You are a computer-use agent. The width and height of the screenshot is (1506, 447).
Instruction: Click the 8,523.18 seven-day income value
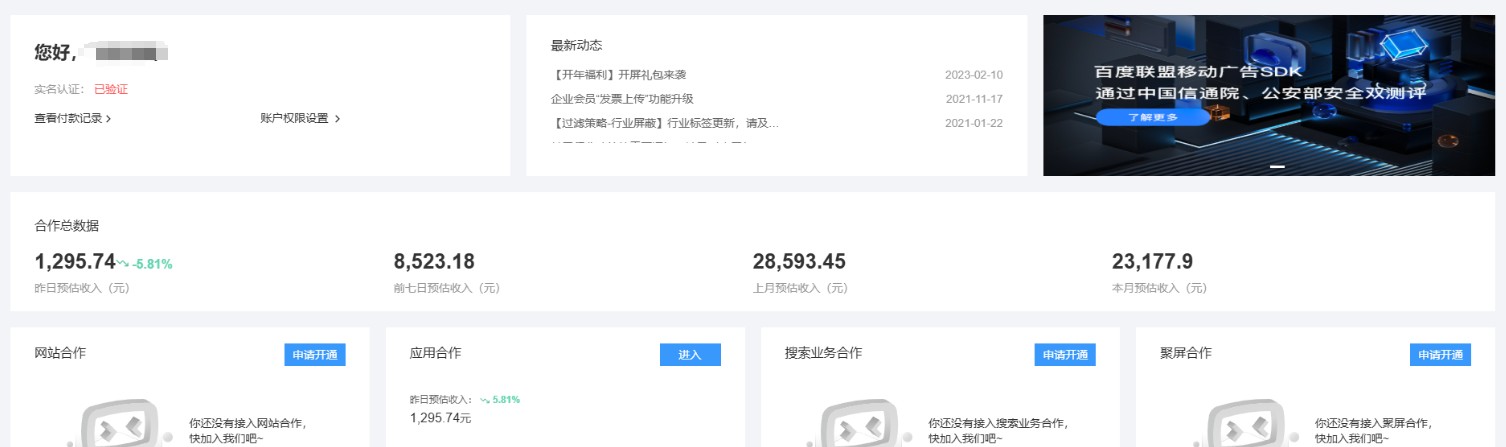point(434,262)
